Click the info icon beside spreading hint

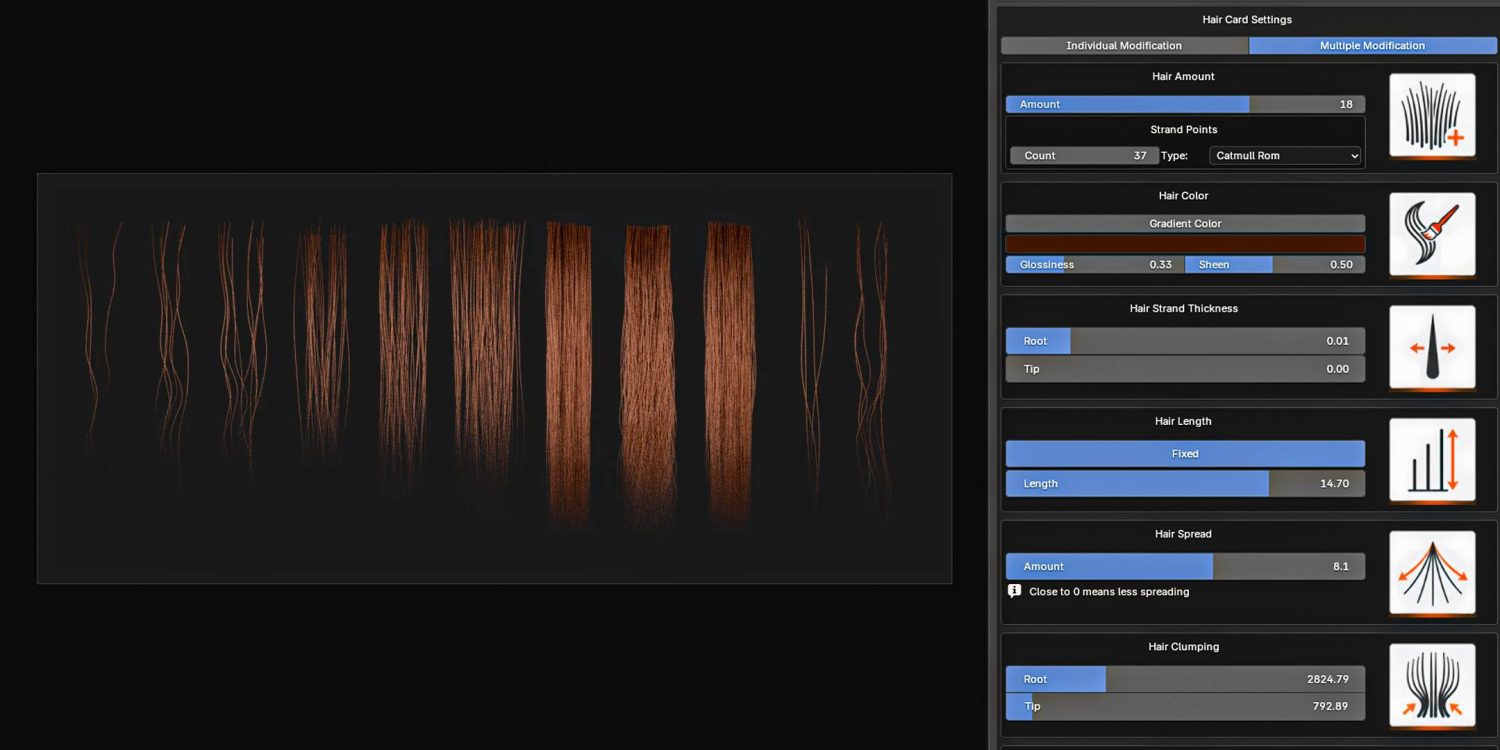coord(1014,591)
